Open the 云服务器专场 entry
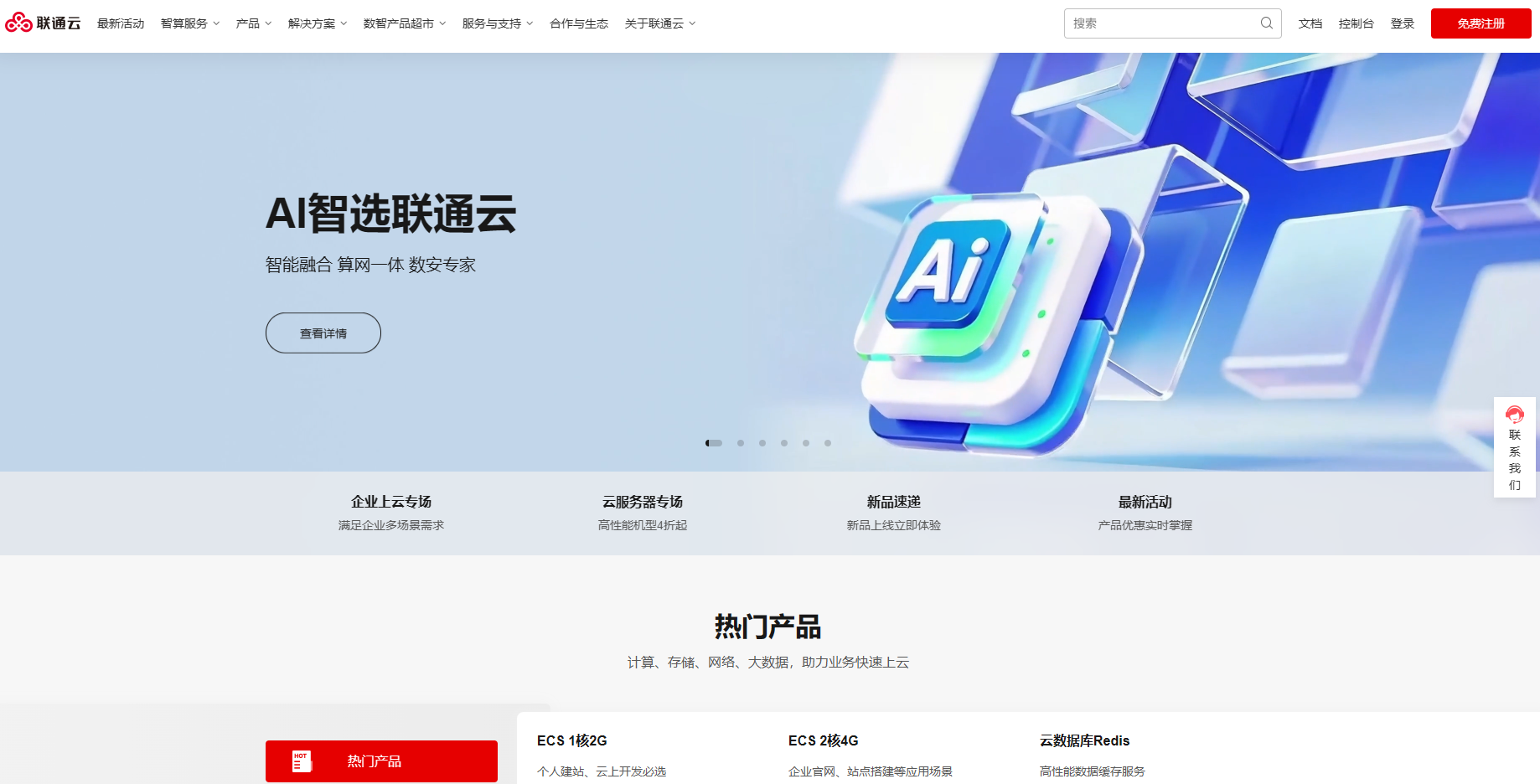 [643, 513]
